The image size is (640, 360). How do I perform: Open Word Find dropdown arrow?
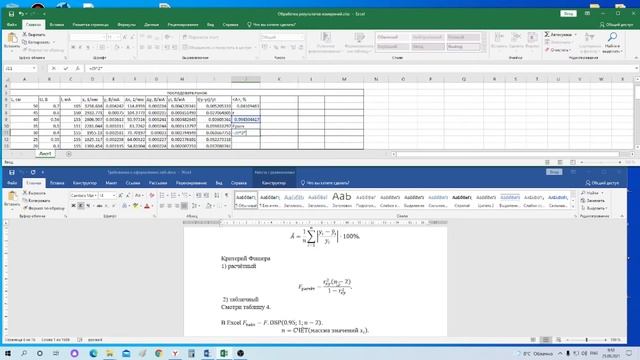602,193
